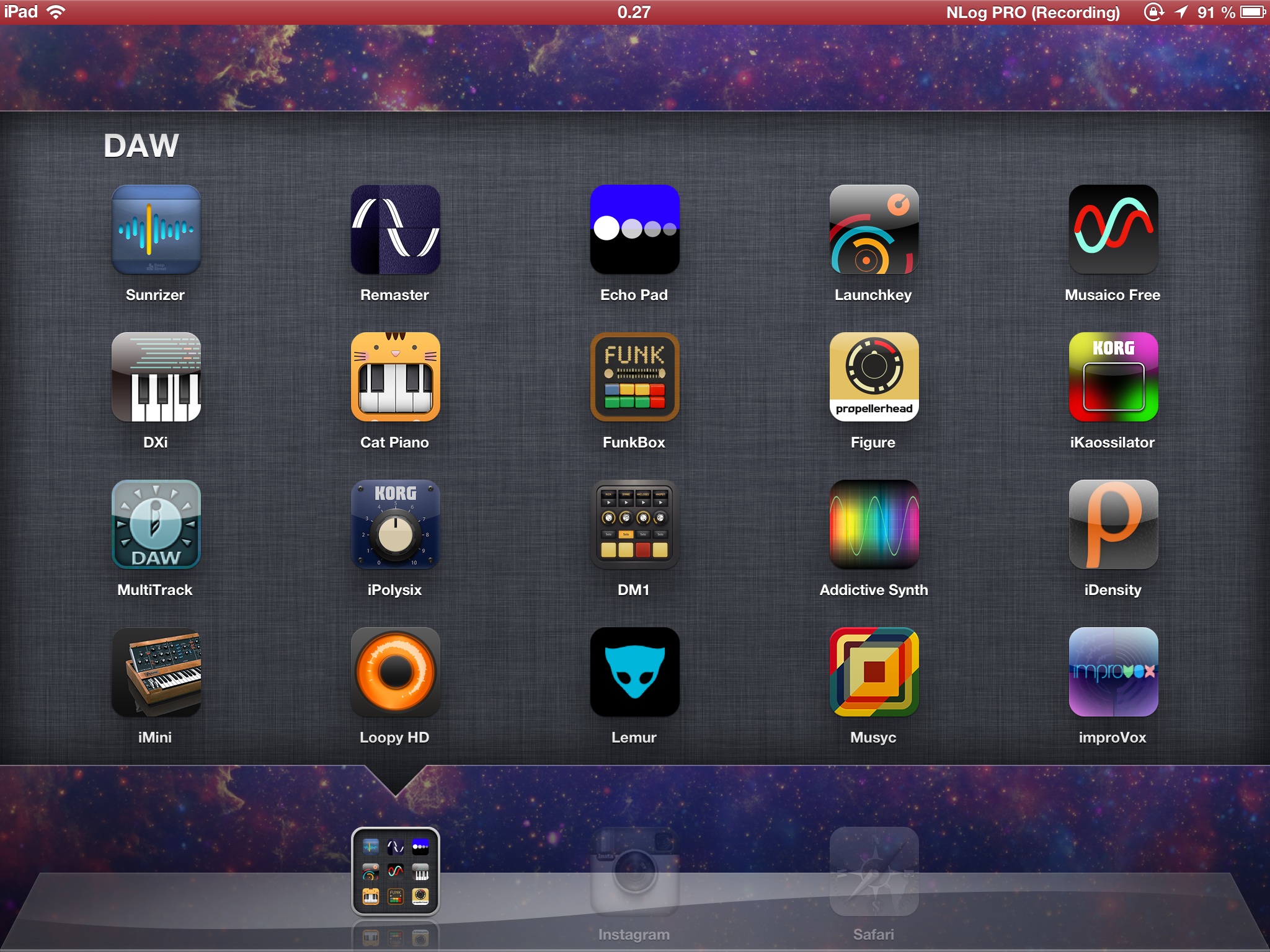Tap the 0.27 recording timer

point(634,12)
